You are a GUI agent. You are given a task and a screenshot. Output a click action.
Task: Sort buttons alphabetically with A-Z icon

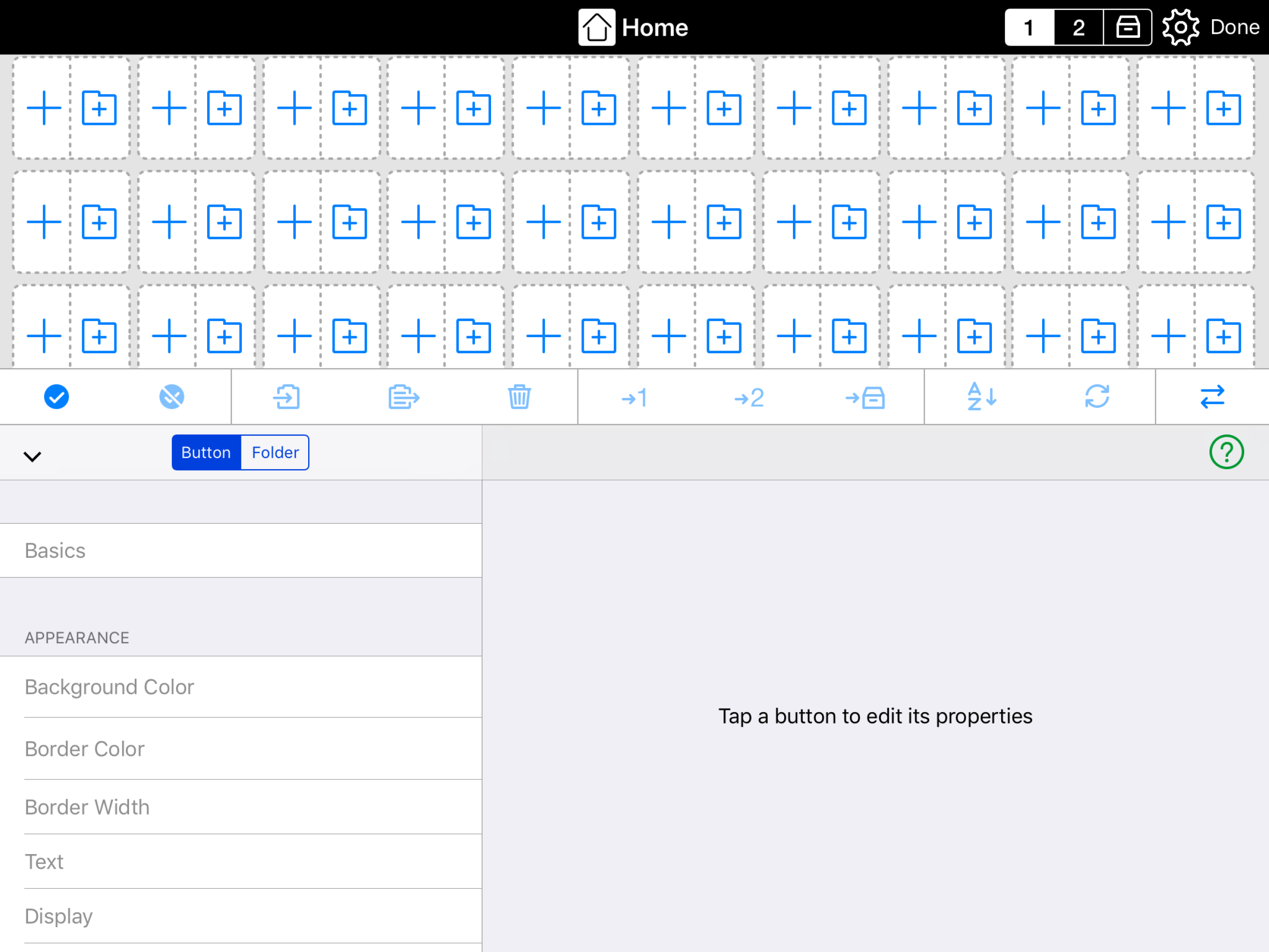click(x=981, y=397)
